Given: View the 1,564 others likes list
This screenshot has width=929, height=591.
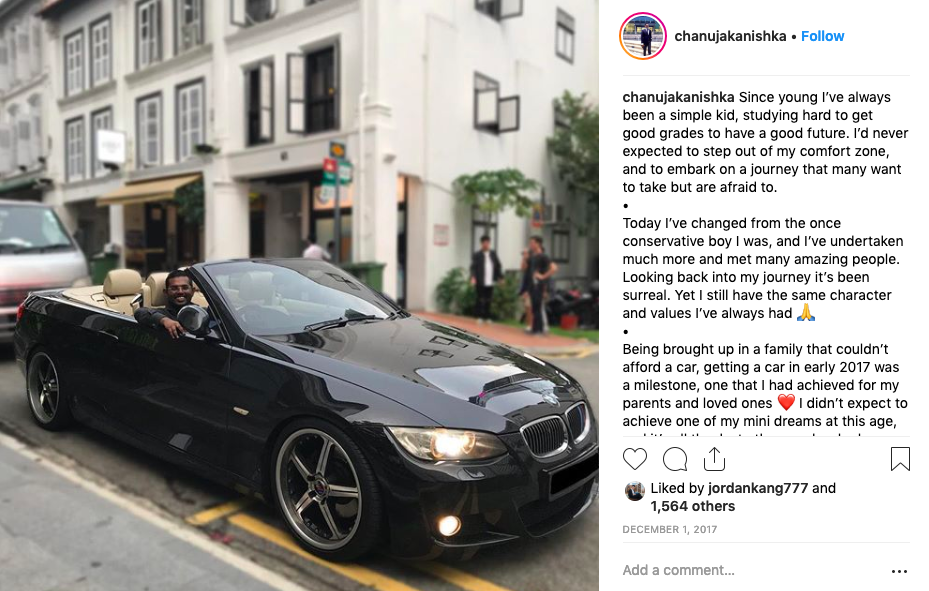Looking at the screenshot, I should coord(693,506).
